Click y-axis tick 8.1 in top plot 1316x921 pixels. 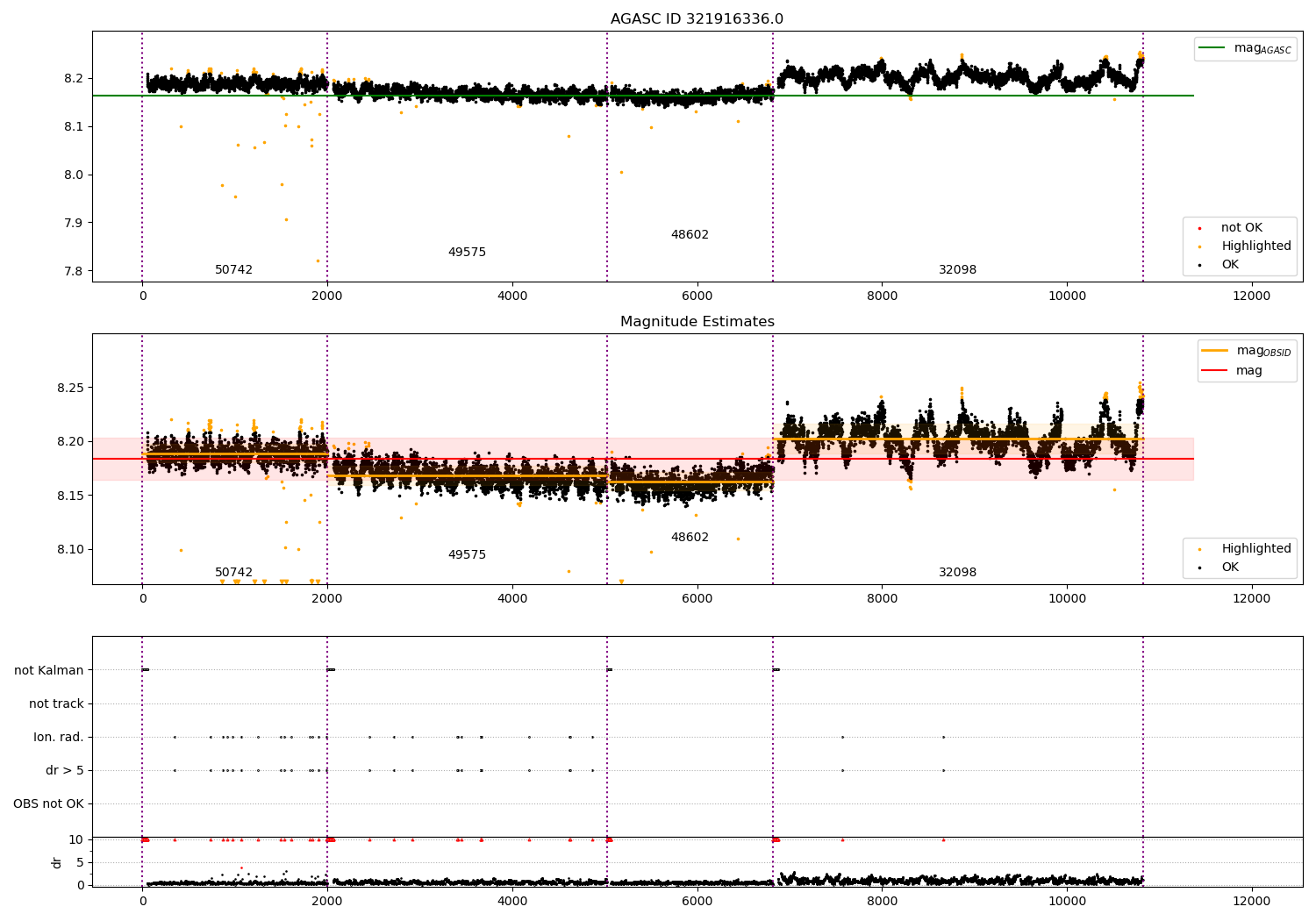click(74, 127)
